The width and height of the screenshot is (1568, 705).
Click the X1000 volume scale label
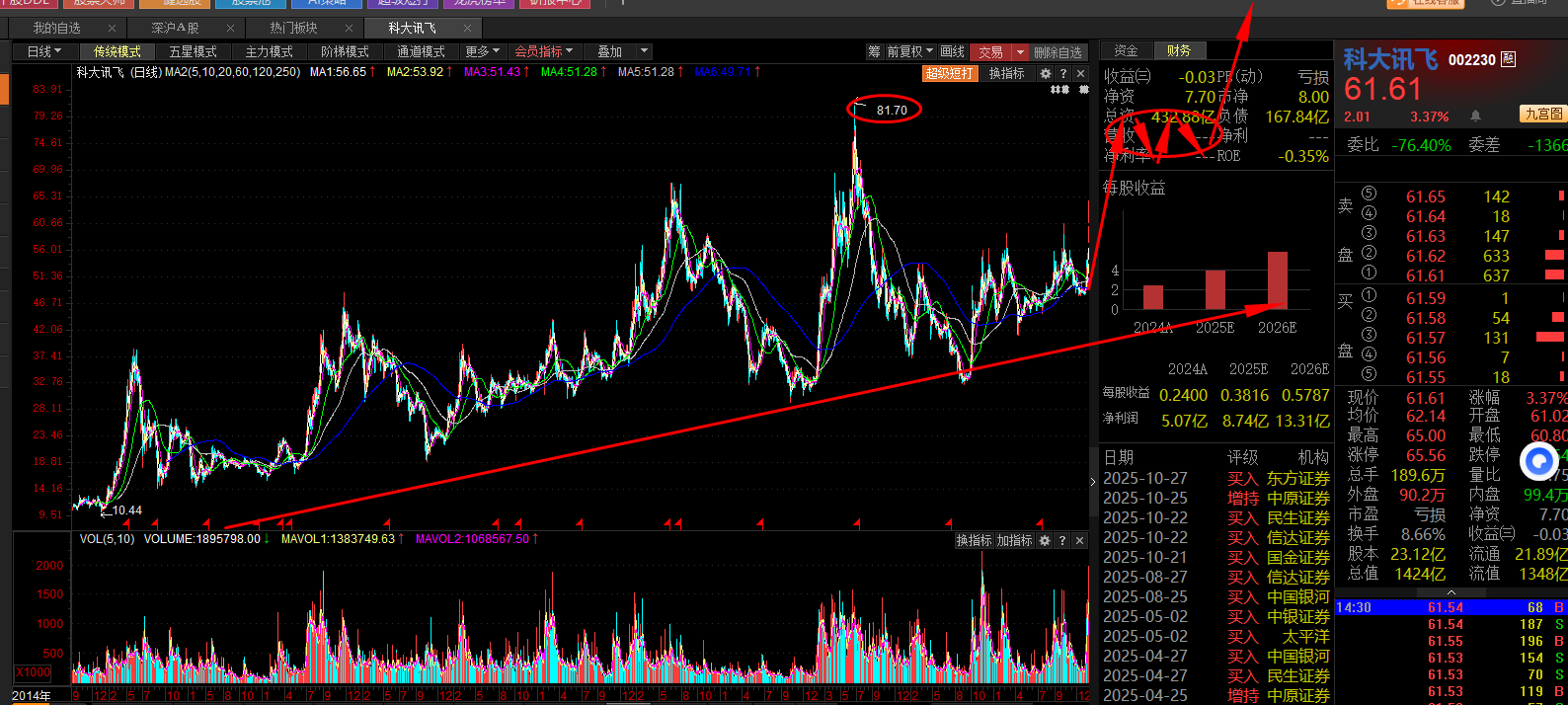coord(33,672)
